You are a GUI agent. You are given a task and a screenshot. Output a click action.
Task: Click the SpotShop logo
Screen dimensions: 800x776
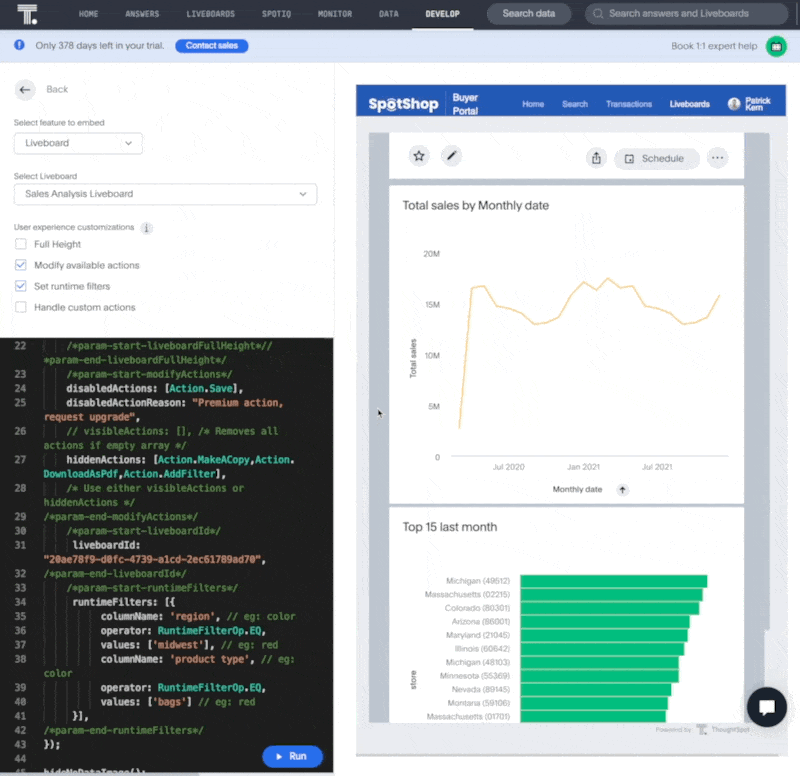(403, 104)
